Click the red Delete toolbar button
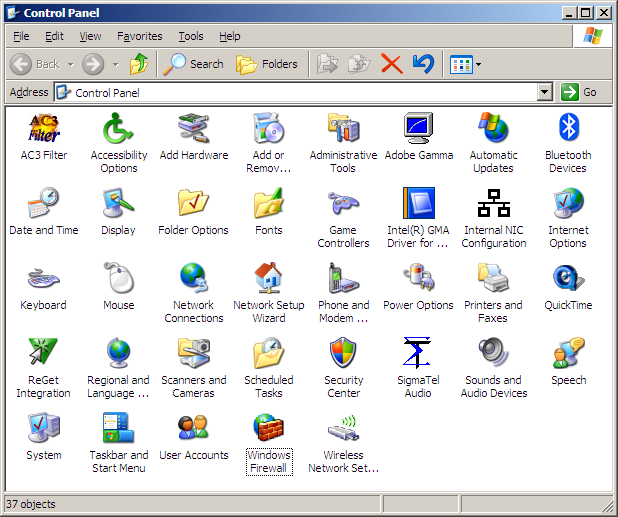618x517 pixels. pyautogui.click(x=392, y=64)
